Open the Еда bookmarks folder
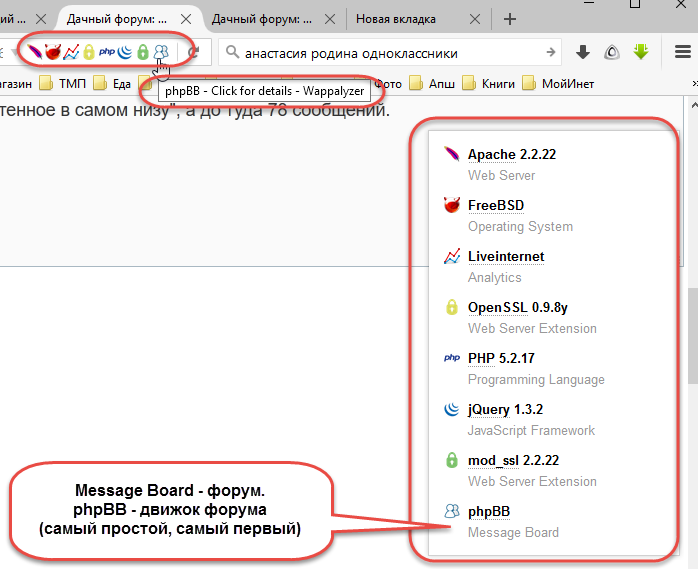Viewport: 698px width, 569px height. click(x=112, y=84)
